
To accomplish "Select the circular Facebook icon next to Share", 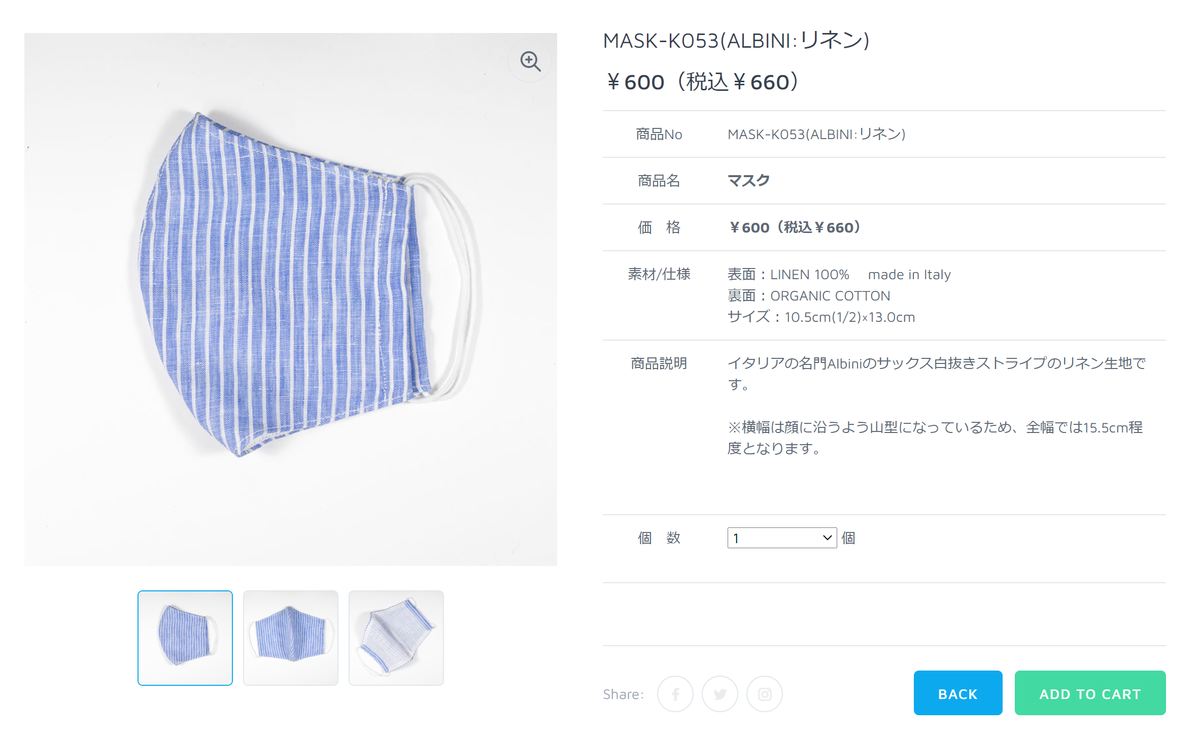I will click(x=675, y=693).
